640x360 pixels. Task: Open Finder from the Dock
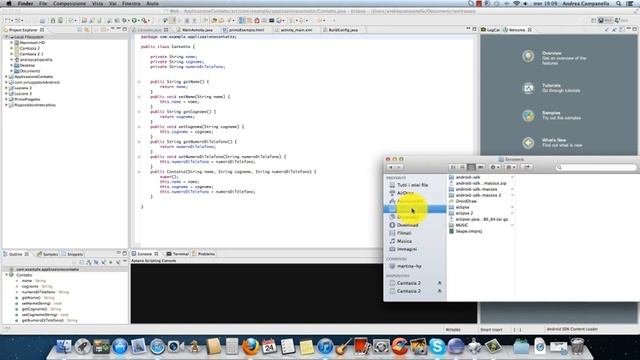pos(64,347)
